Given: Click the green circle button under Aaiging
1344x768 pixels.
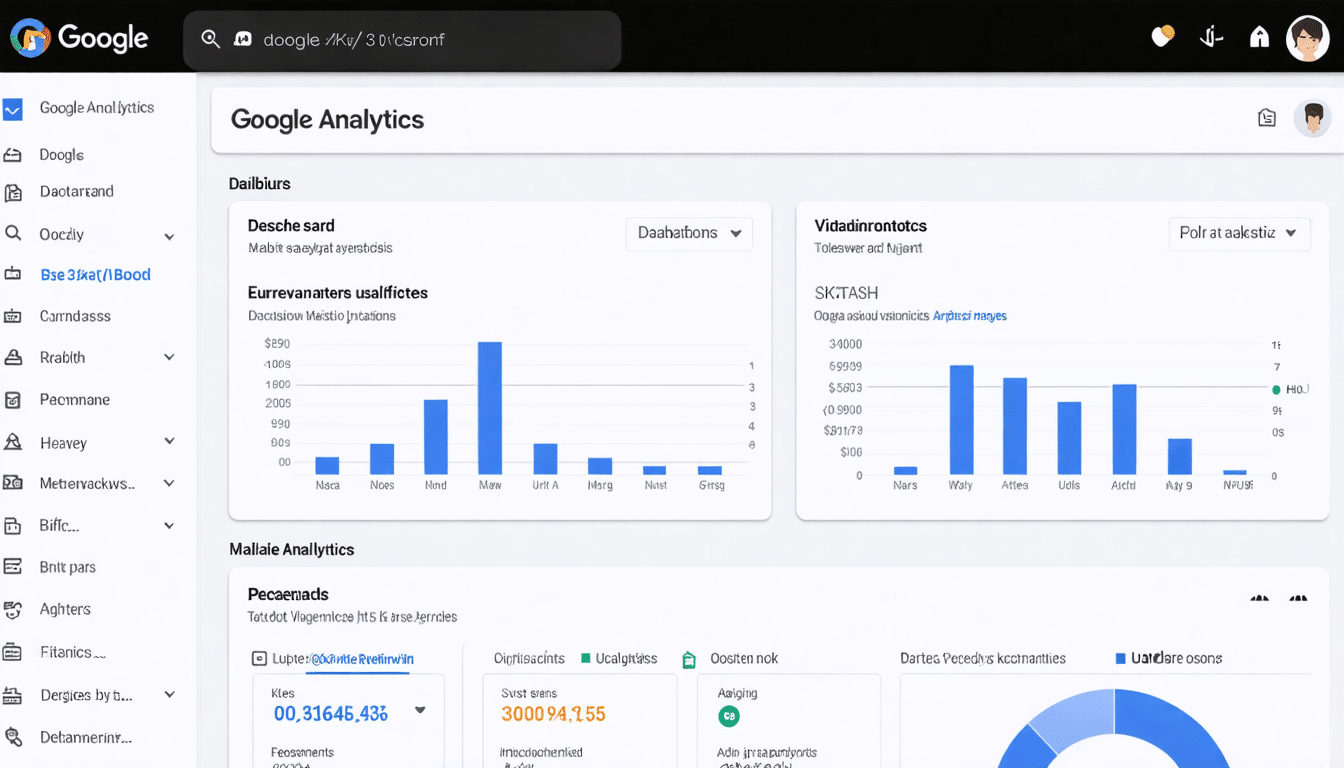Looking at the screenshot, I should [729, 716].
